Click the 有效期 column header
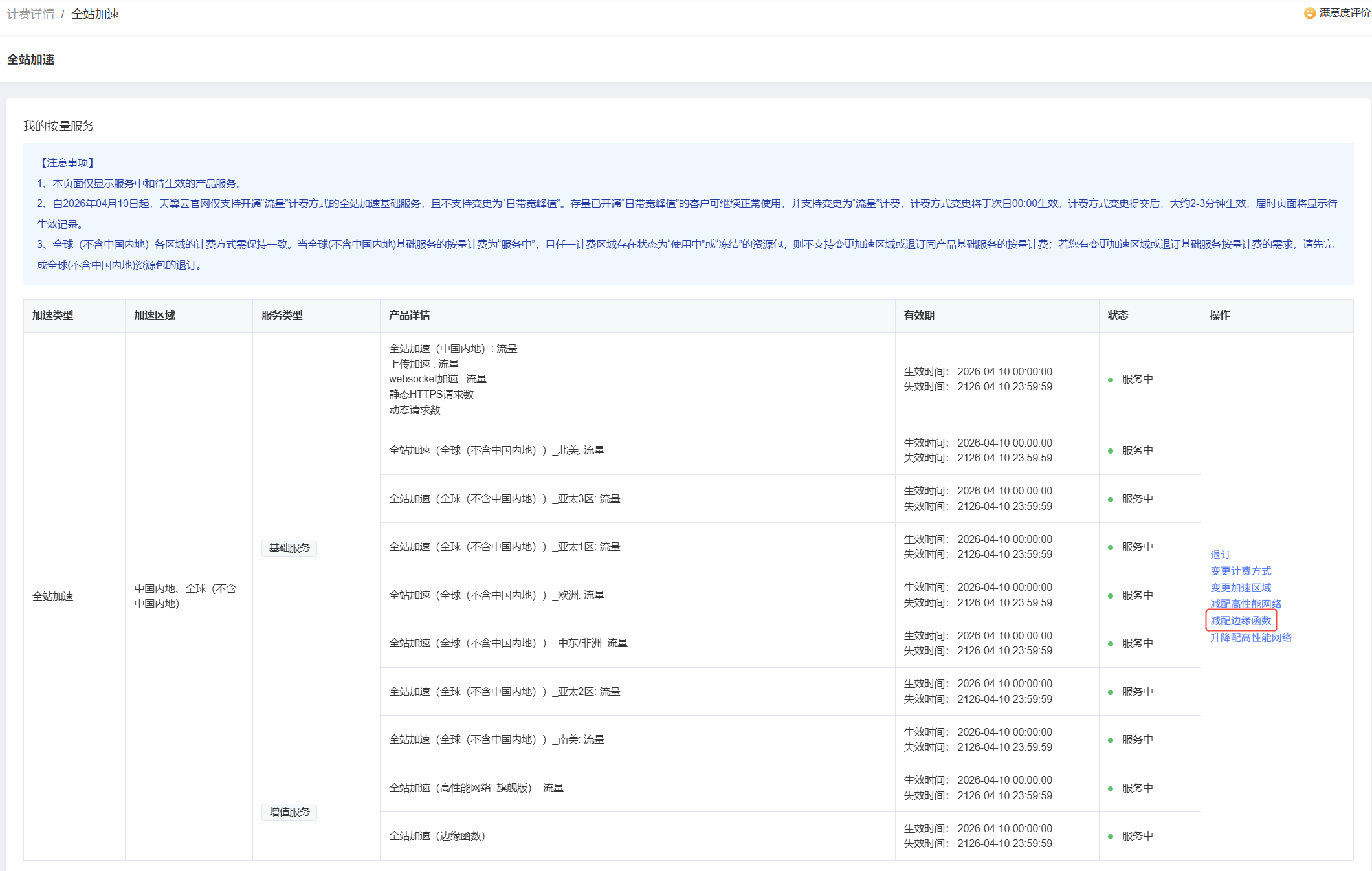Viewport: 1372px width, 871px height. point(918,315)
